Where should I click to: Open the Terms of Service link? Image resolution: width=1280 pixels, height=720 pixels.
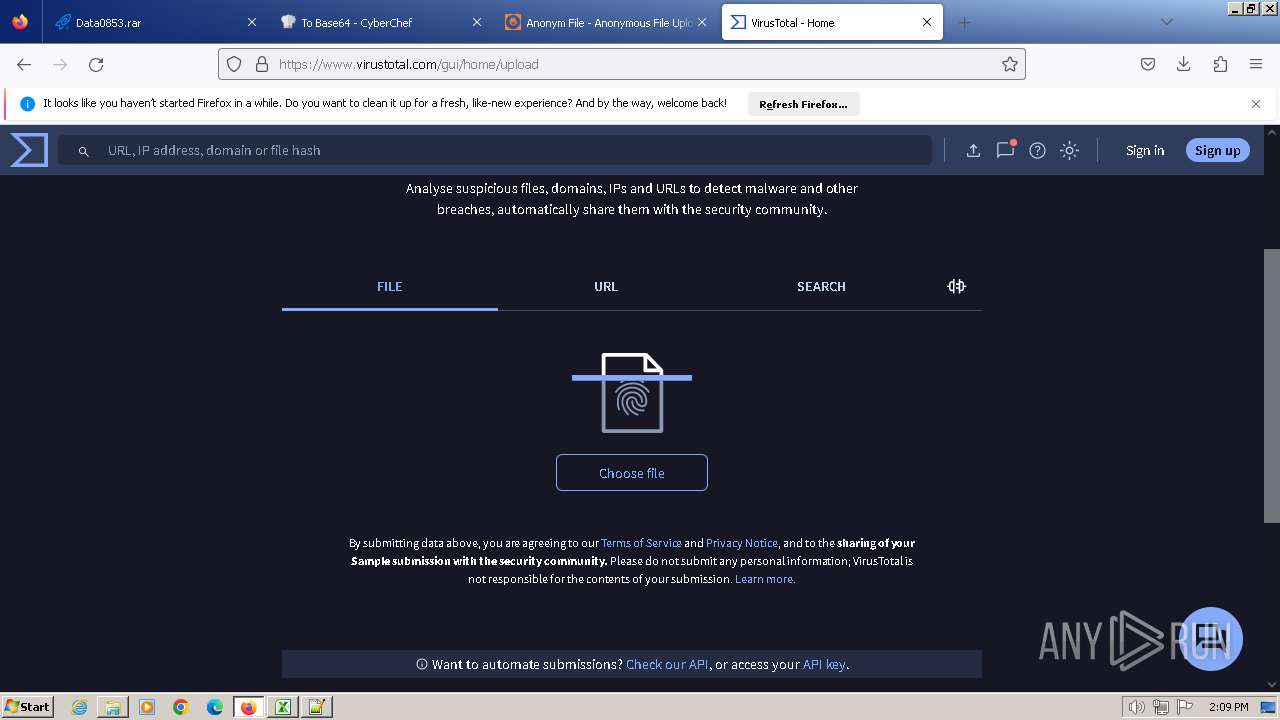click(x=641, y=543)
